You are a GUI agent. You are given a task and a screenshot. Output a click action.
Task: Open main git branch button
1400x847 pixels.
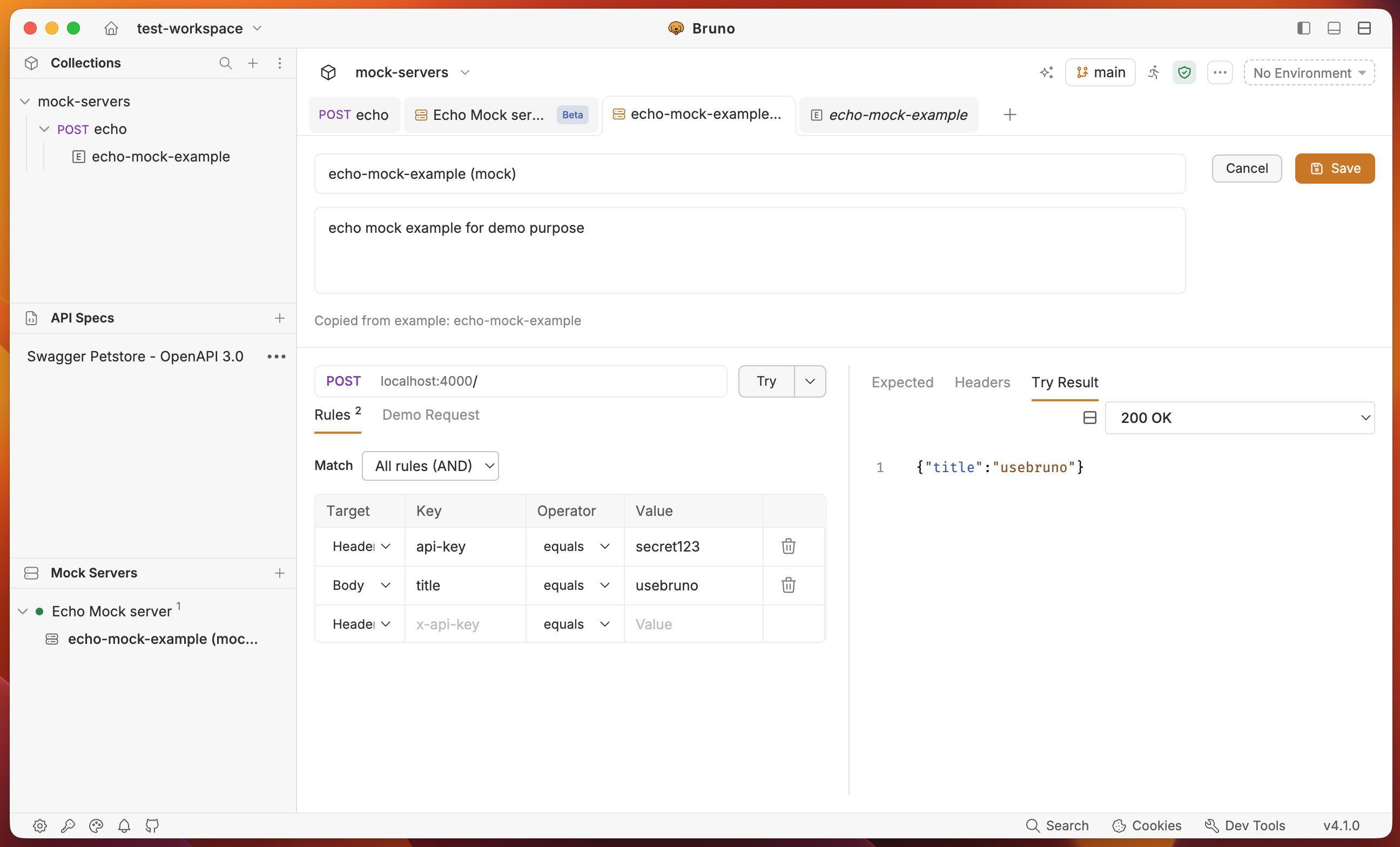1100,73
